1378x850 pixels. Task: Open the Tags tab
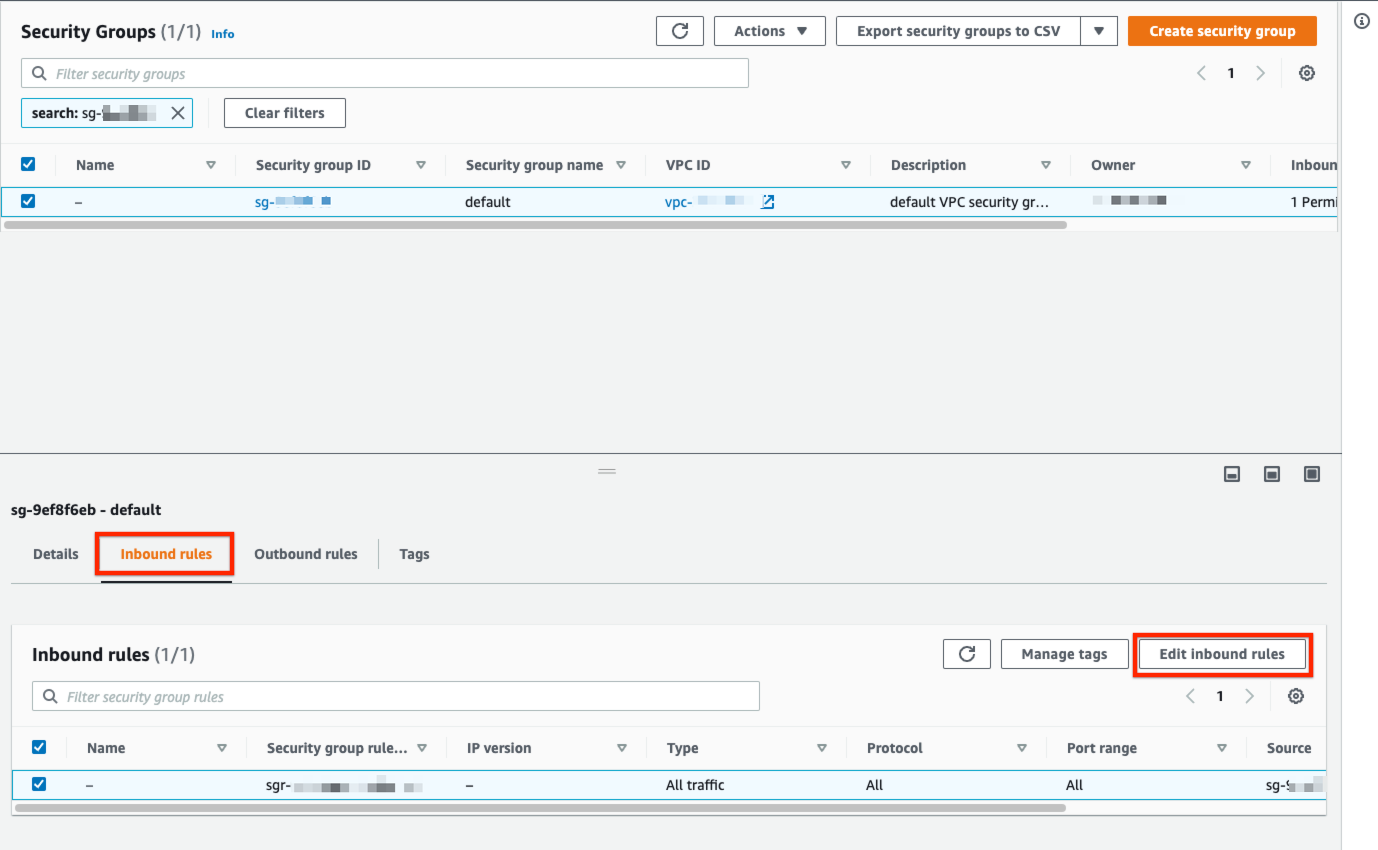pyautogui.click(x=414, y=553)
